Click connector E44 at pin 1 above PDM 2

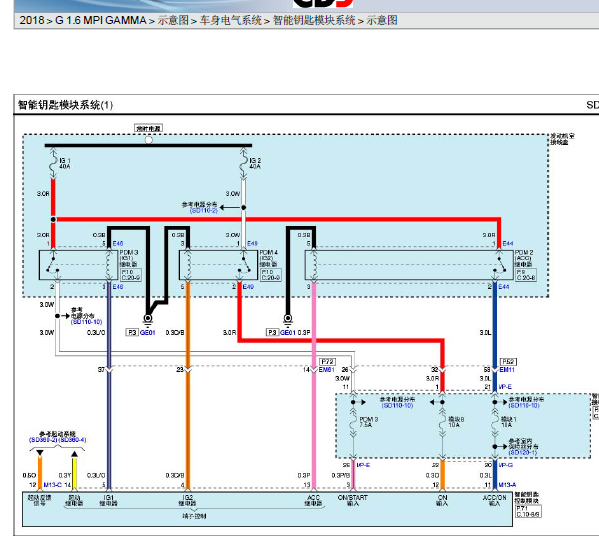[508, 243]
